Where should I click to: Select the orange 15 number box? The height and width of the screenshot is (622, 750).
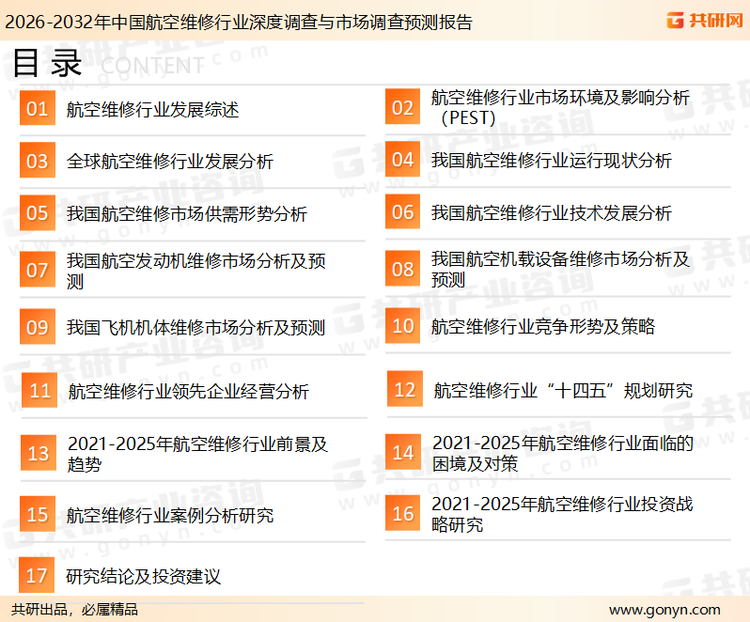pos(37,514)
